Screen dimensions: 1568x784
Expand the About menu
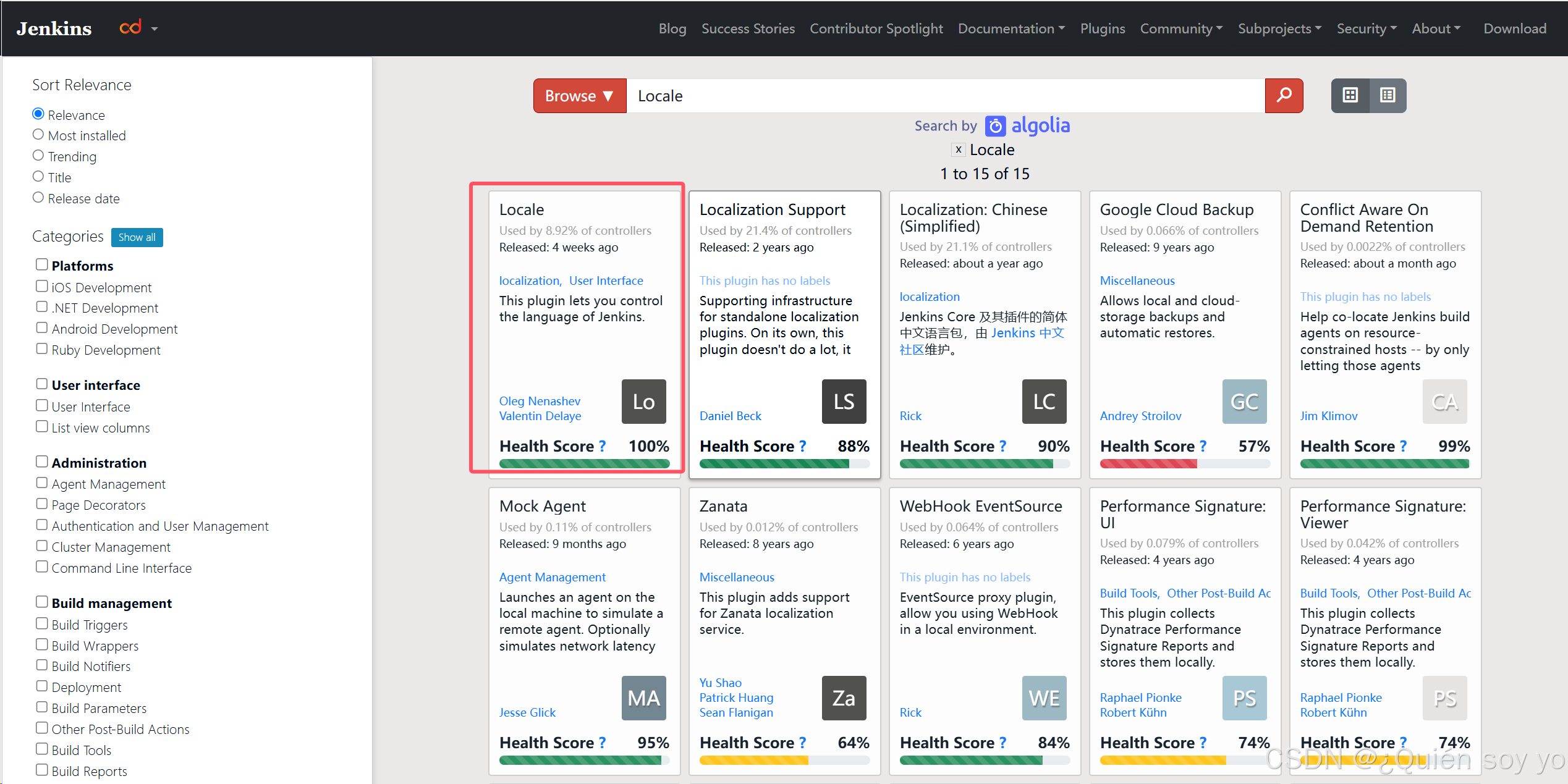1436,28
